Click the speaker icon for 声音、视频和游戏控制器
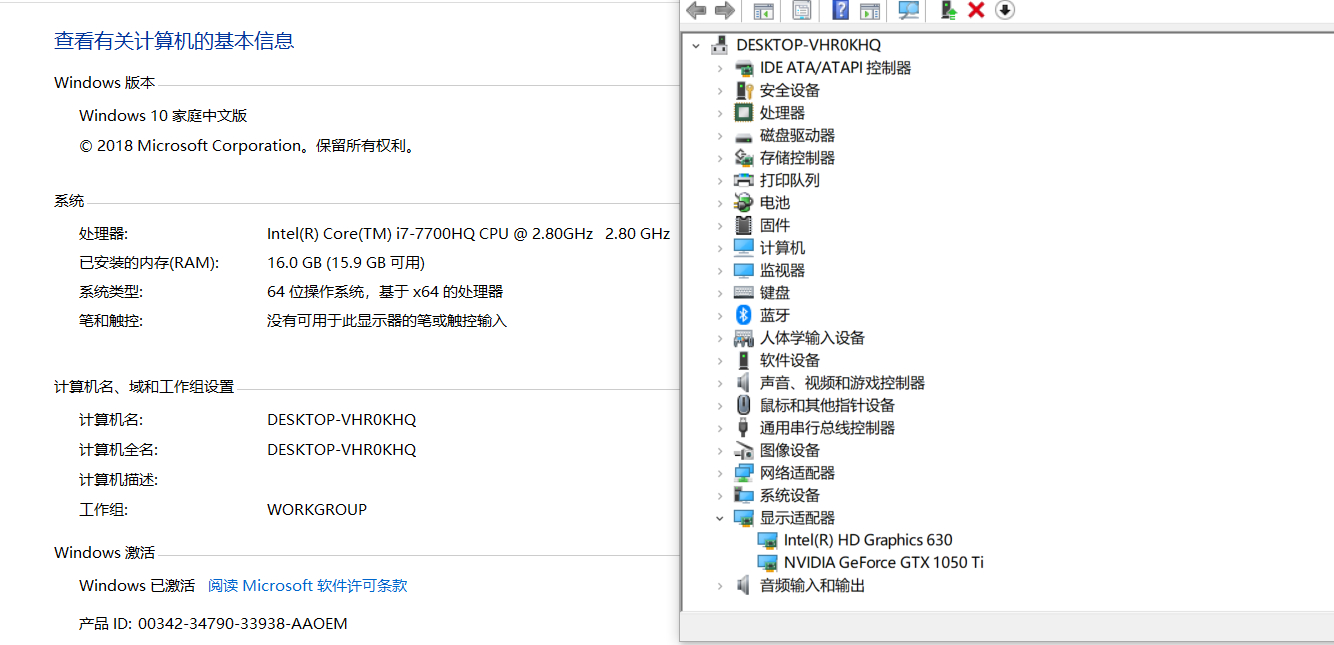The image size is (1334, 645). pos(743,383)
